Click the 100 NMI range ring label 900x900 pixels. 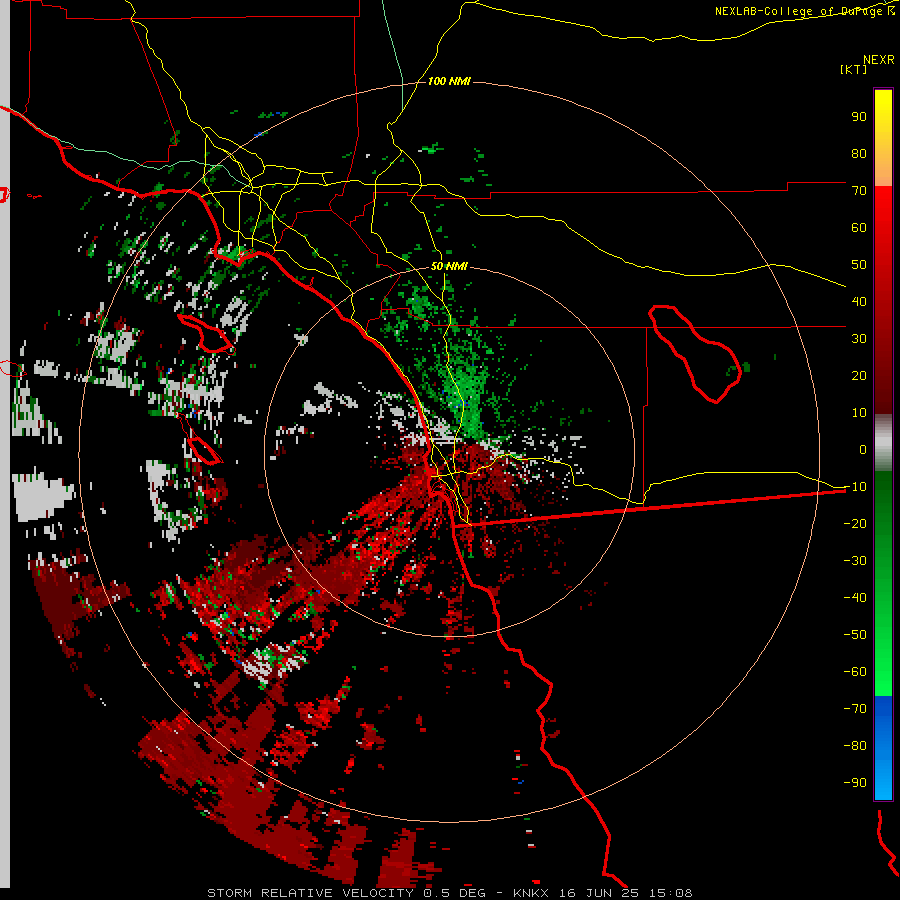[449, 82]
